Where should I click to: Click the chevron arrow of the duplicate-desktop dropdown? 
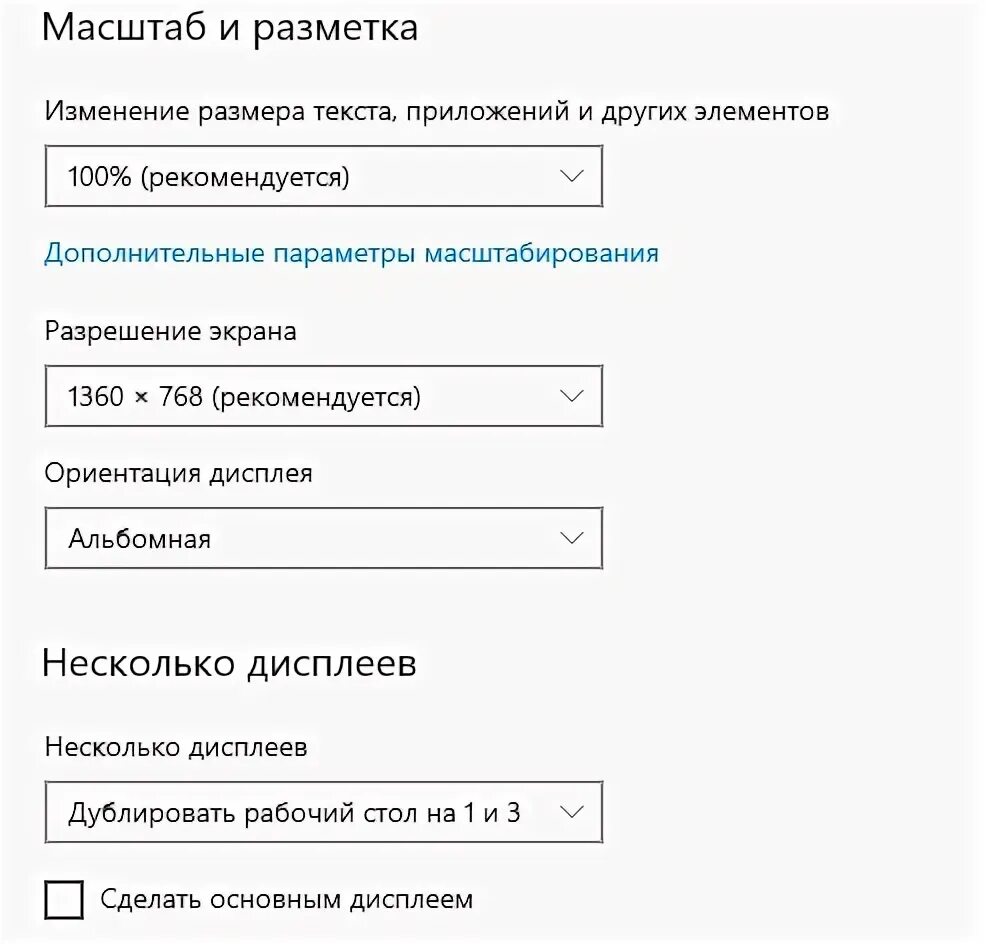(x=572, y=811)
